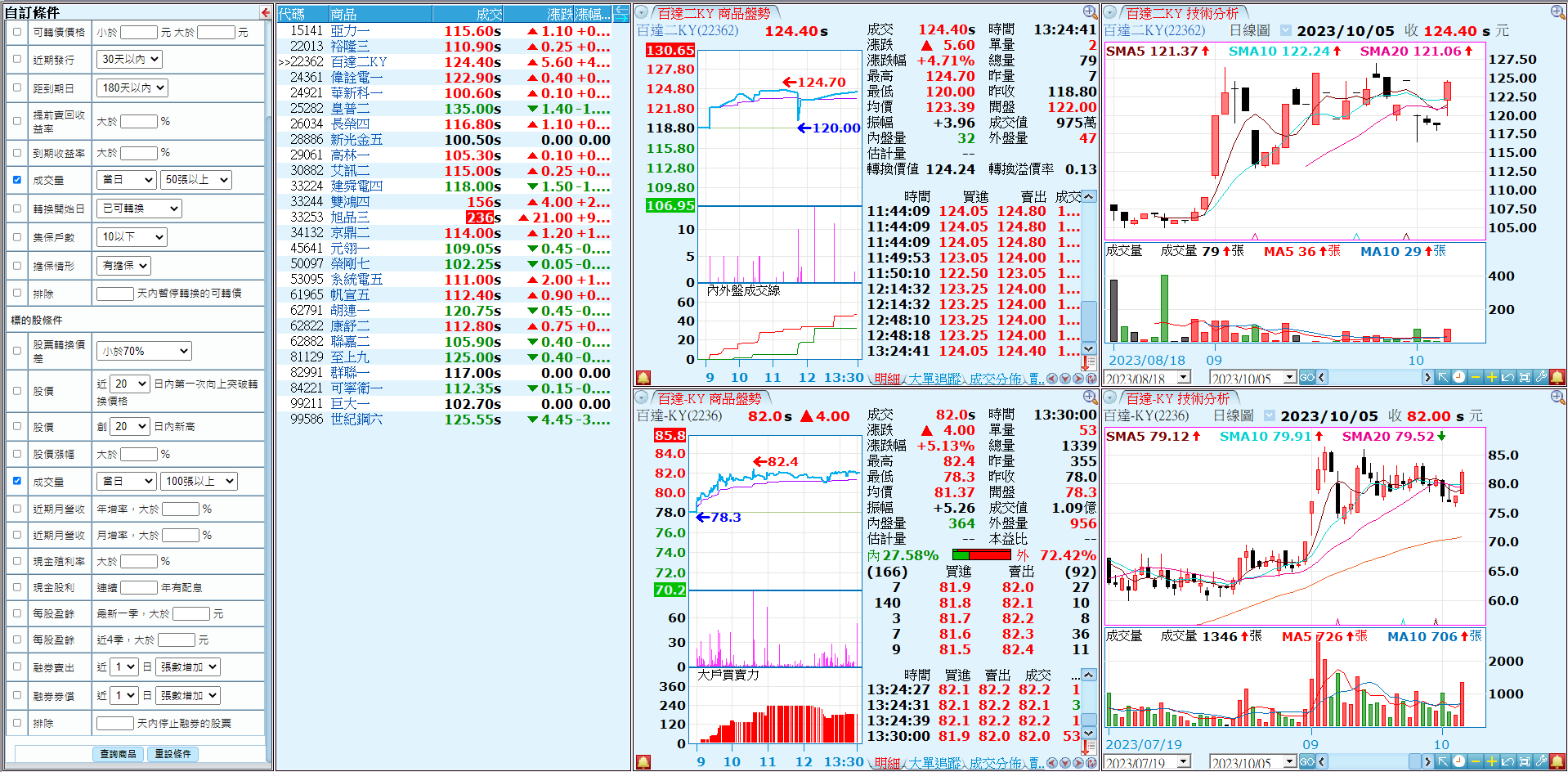Zoom in with plus icon on 百達二KY chart

1491,377
